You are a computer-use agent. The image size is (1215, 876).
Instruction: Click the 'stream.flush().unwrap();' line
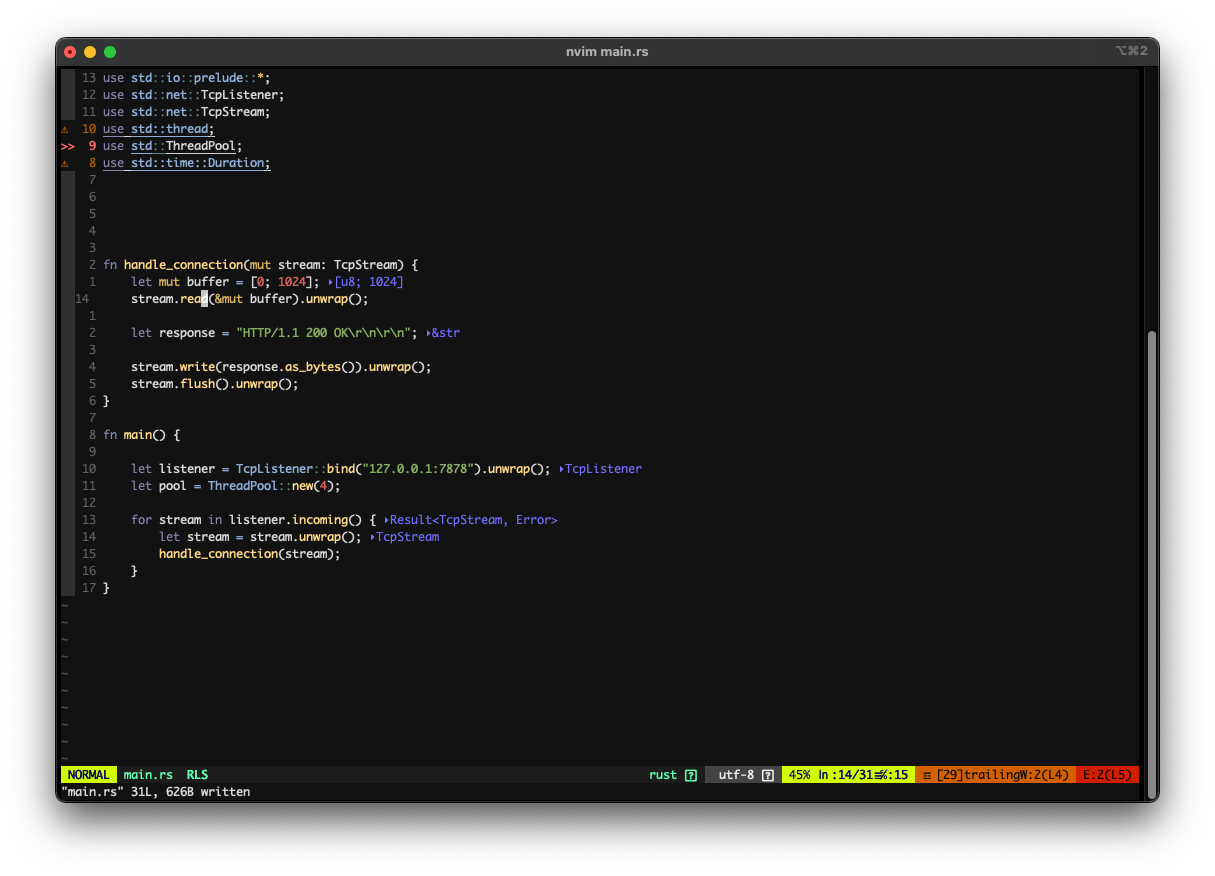pos(215,384)
